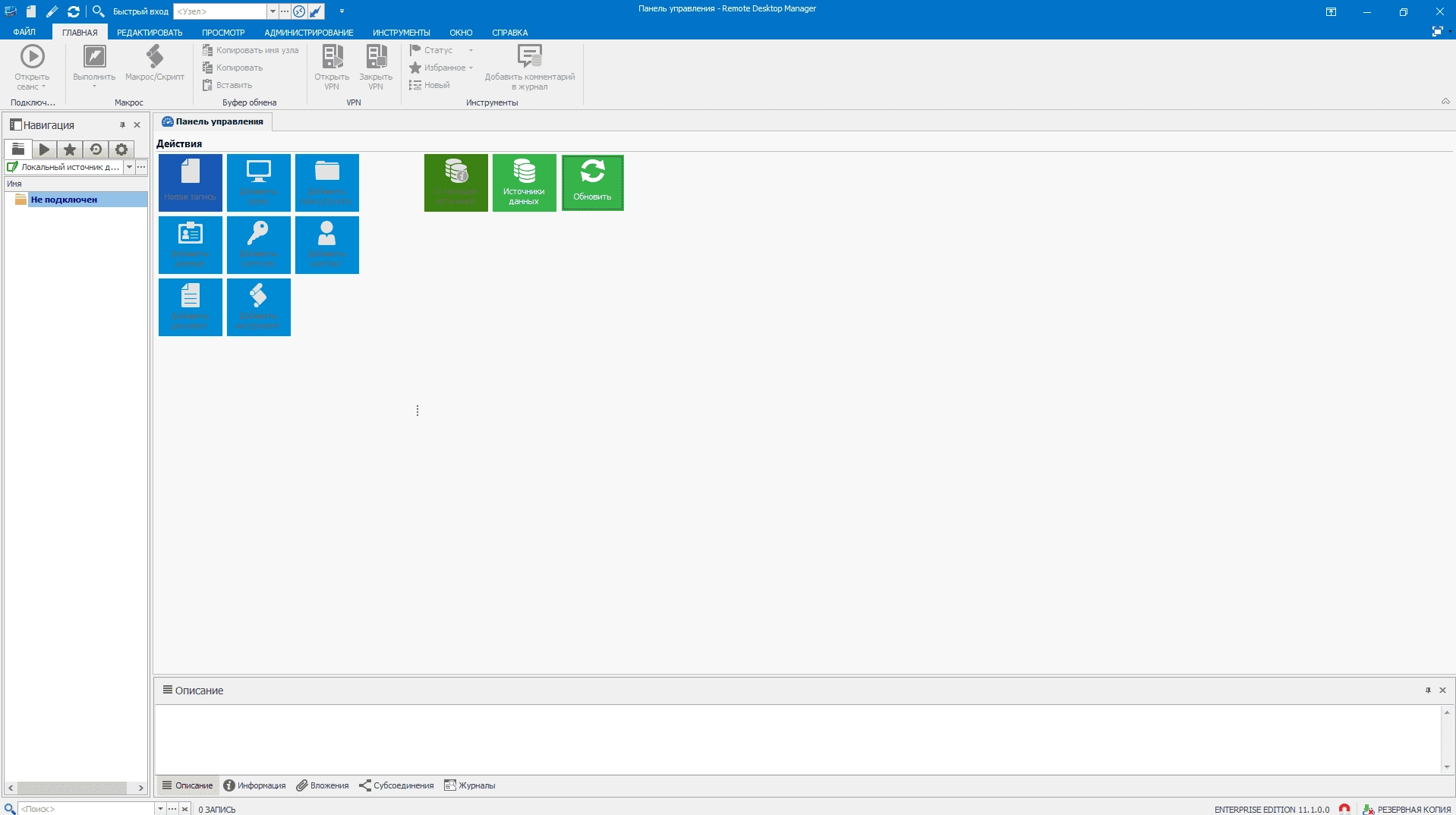Click the Добавить сеанс monitor tile
Image resolution: width=1456 pixels, height=815 pixels.
coord(258,183)
